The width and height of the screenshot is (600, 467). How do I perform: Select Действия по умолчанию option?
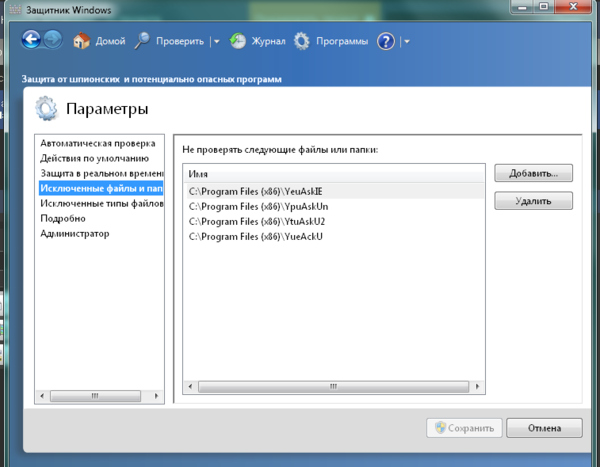click(95, 158)
